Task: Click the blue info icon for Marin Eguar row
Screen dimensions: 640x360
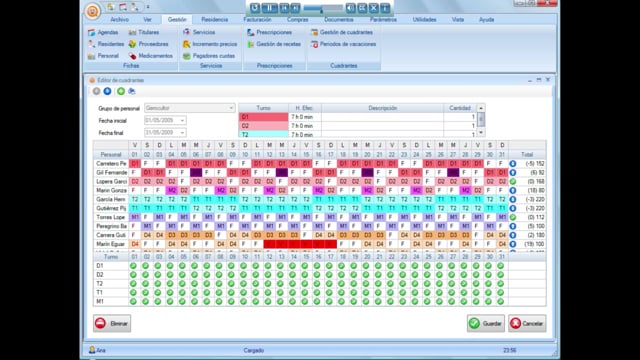Action: (513, 244)
